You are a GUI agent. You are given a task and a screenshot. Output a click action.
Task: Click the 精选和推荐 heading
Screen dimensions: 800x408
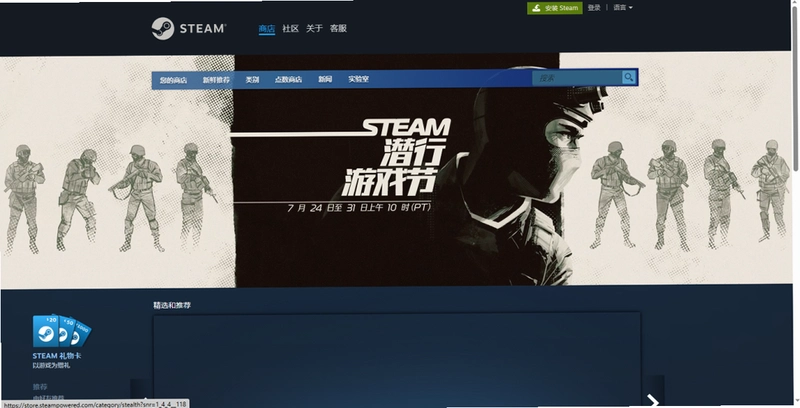(172, 305)
